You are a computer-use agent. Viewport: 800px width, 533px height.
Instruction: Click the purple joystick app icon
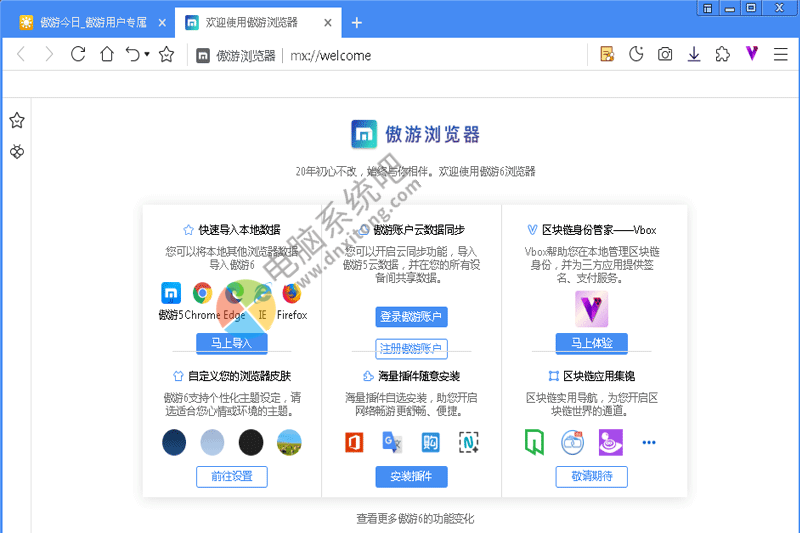611,442
